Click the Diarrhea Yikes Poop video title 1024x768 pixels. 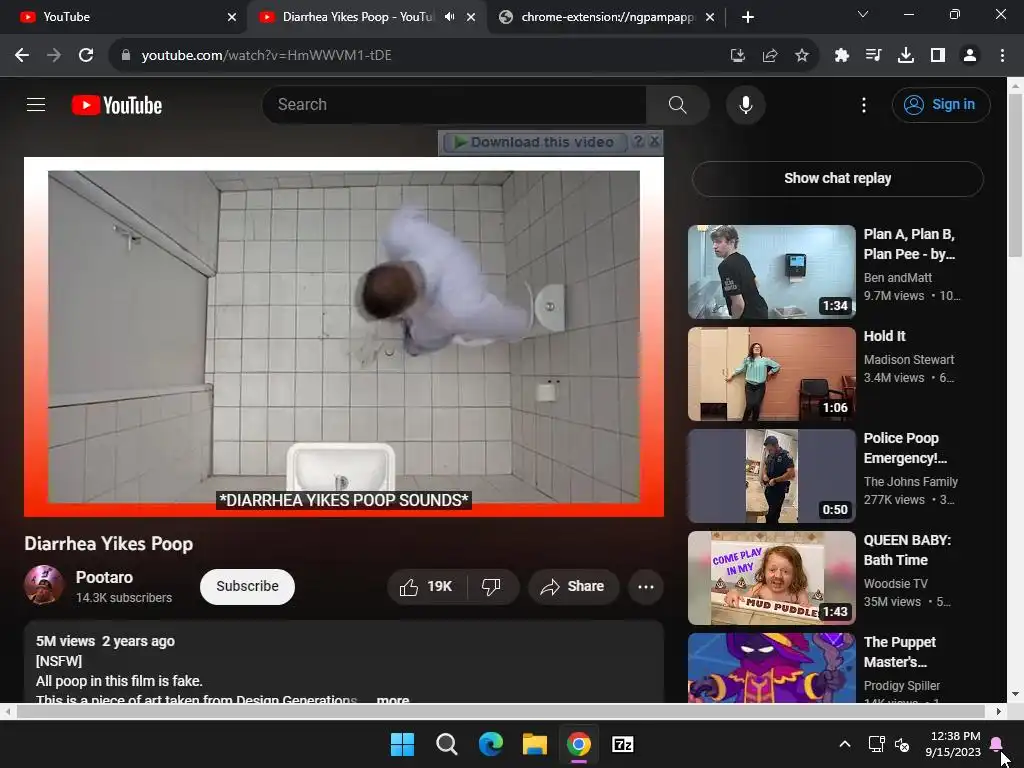108,543
